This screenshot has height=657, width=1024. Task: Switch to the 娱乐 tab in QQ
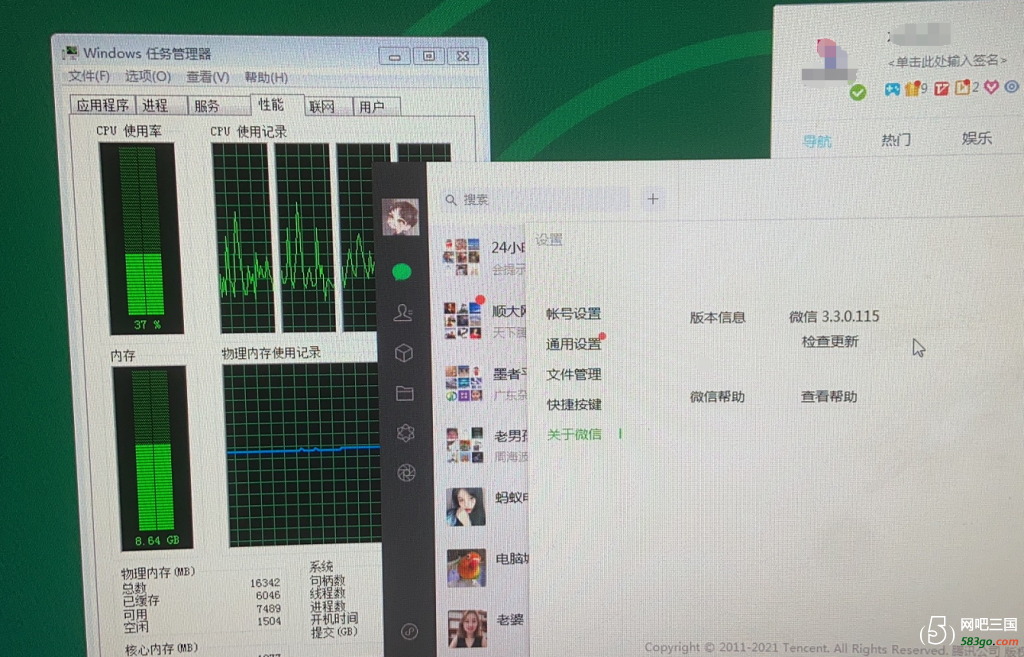point(977,138)
